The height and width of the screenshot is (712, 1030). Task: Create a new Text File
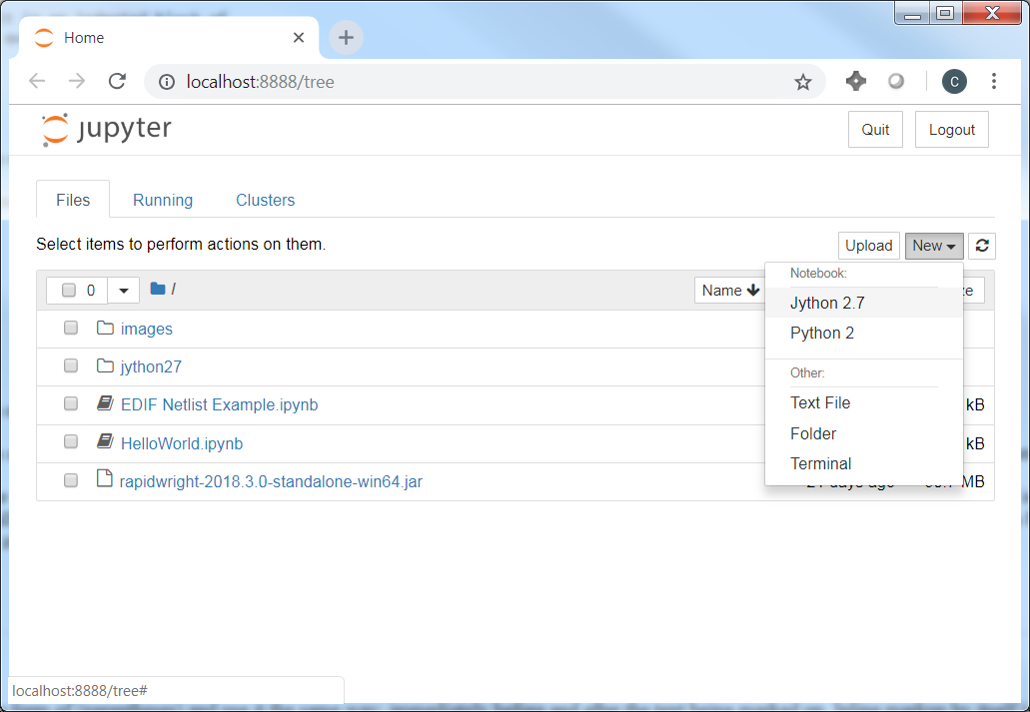coord(864,403)
